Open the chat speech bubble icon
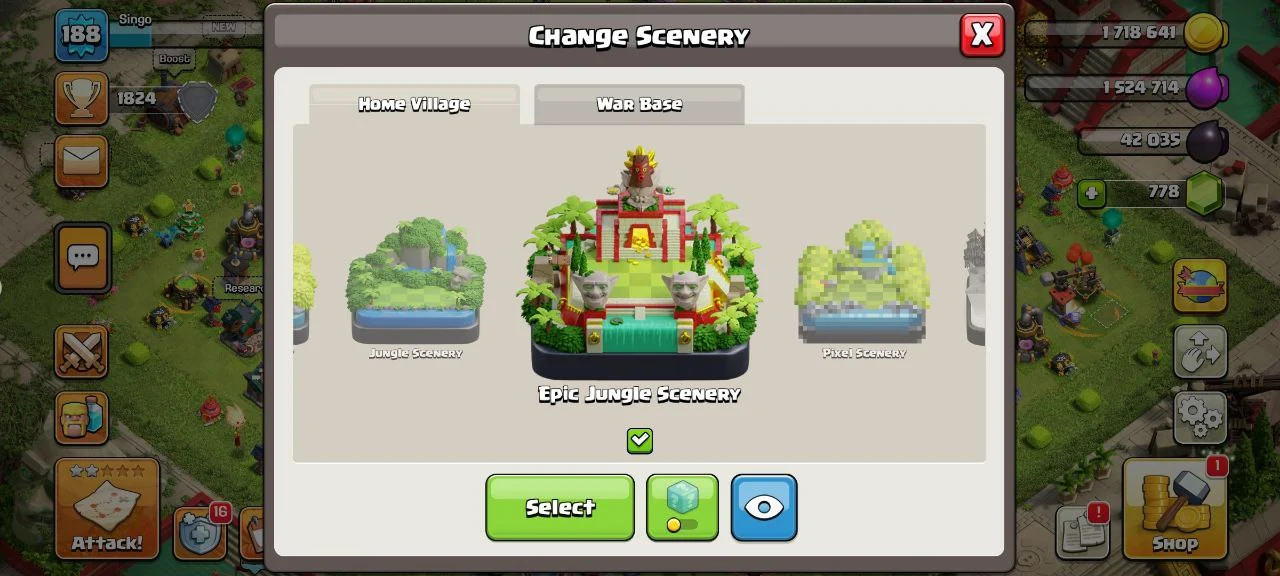Viewport: 1280px width, 576px height. pos(82,258)
